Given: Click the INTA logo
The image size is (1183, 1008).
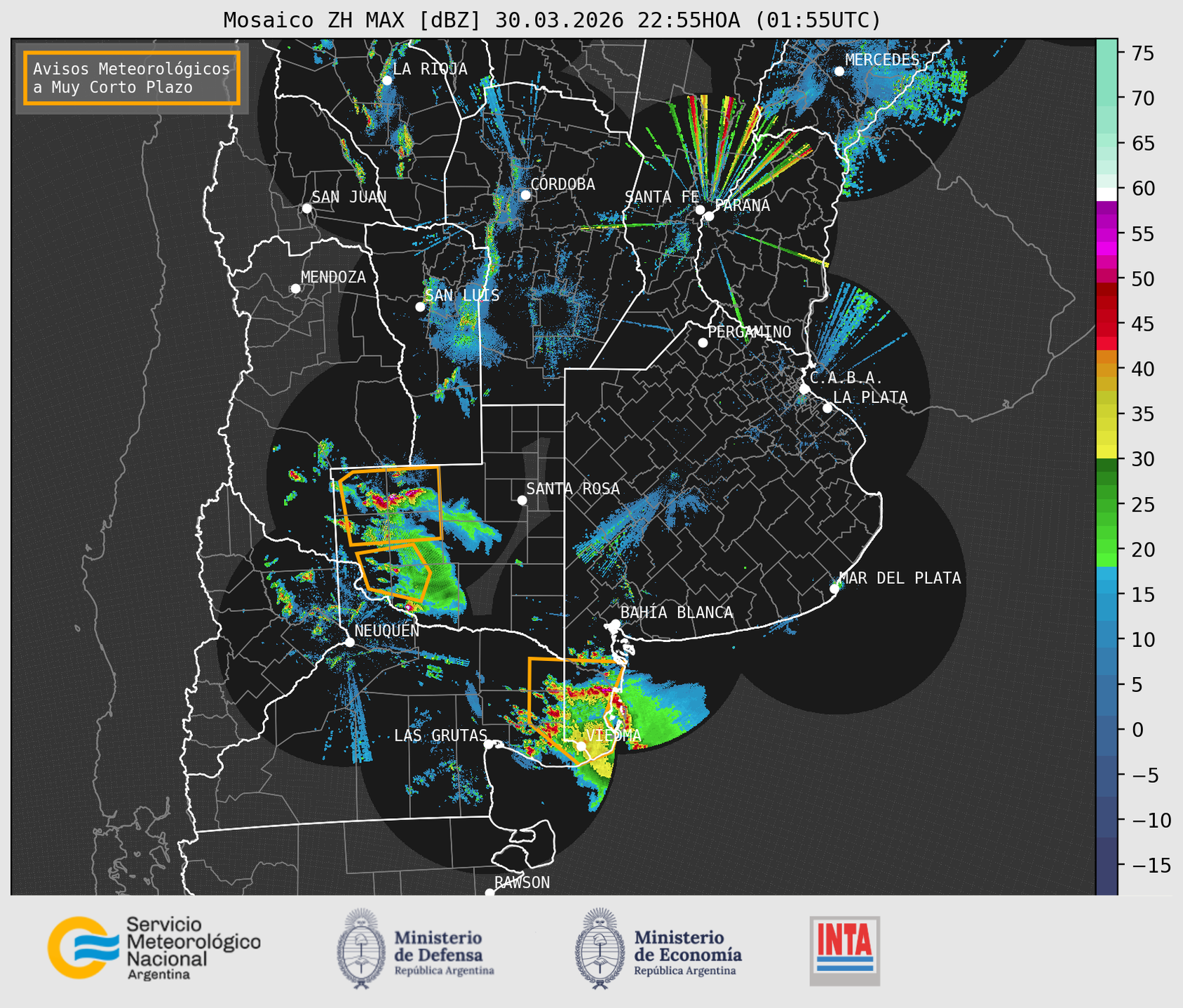Looking at the screenshot, I should pos(845,951).
